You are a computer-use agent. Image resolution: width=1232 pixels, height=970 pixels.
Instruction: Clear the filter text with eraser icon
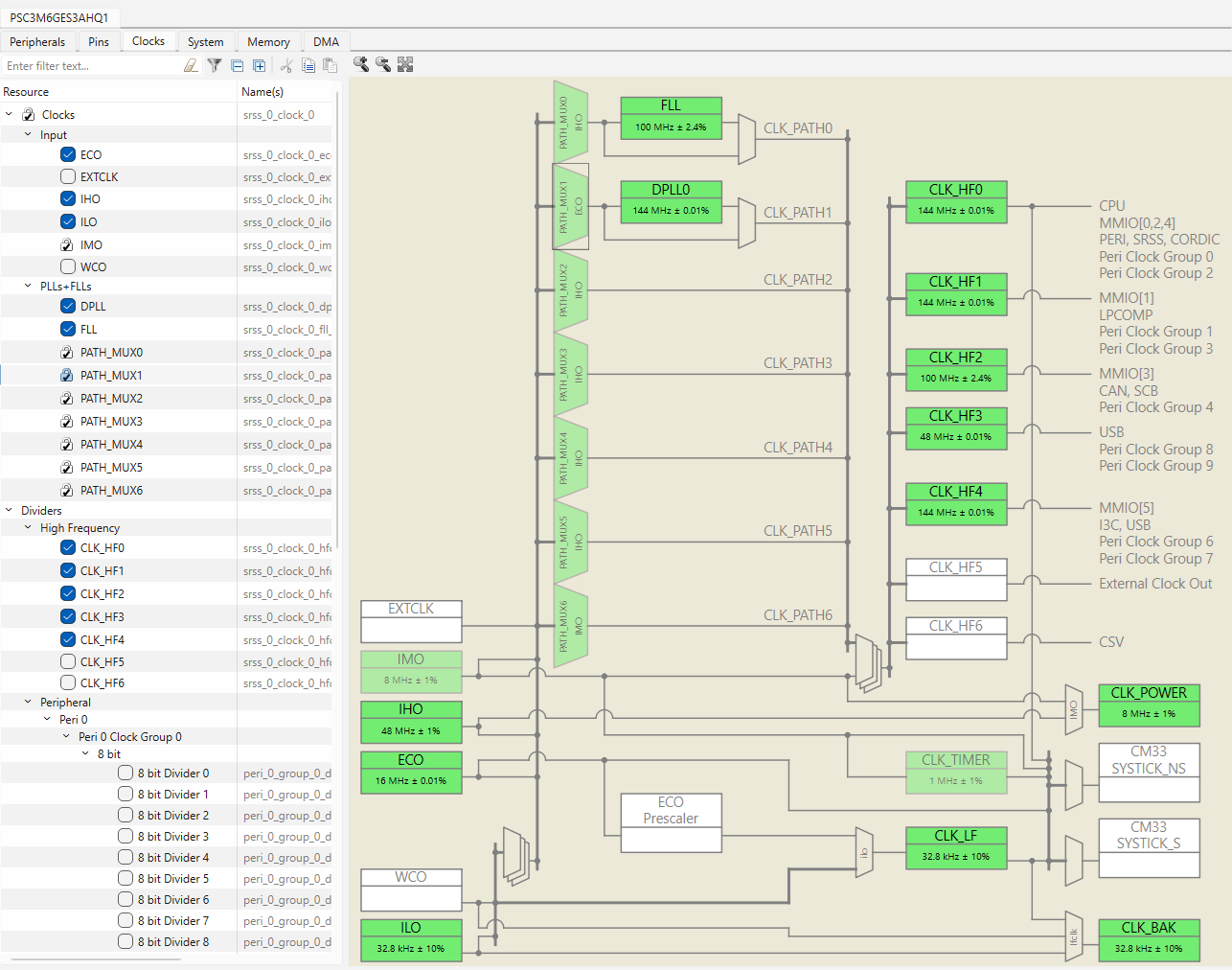[x=191, y=65]
